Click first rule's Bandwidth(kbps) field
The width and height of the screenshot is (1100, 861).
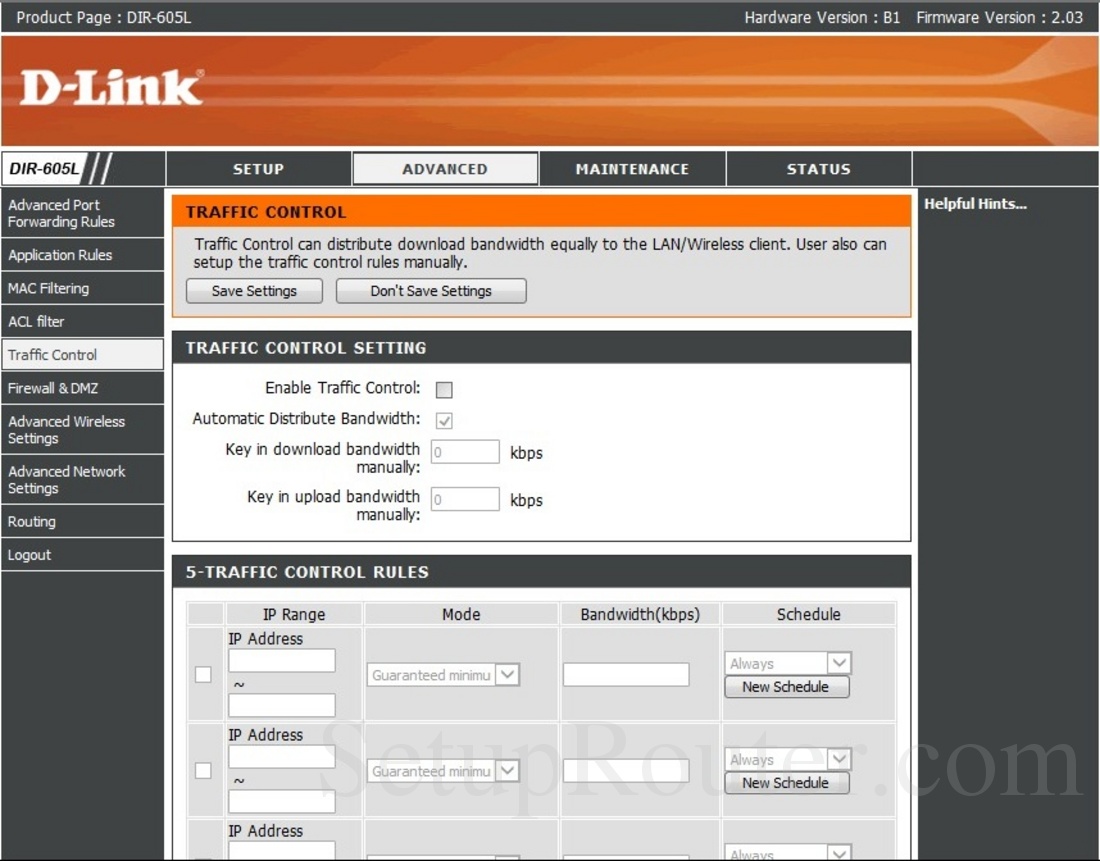[x=626, y=674]
